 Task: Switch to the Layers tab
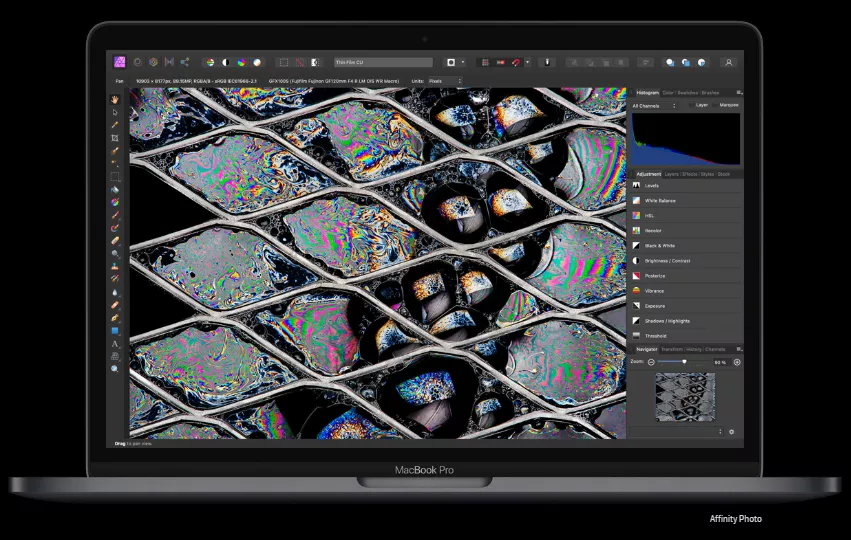[x=671, y=174]
